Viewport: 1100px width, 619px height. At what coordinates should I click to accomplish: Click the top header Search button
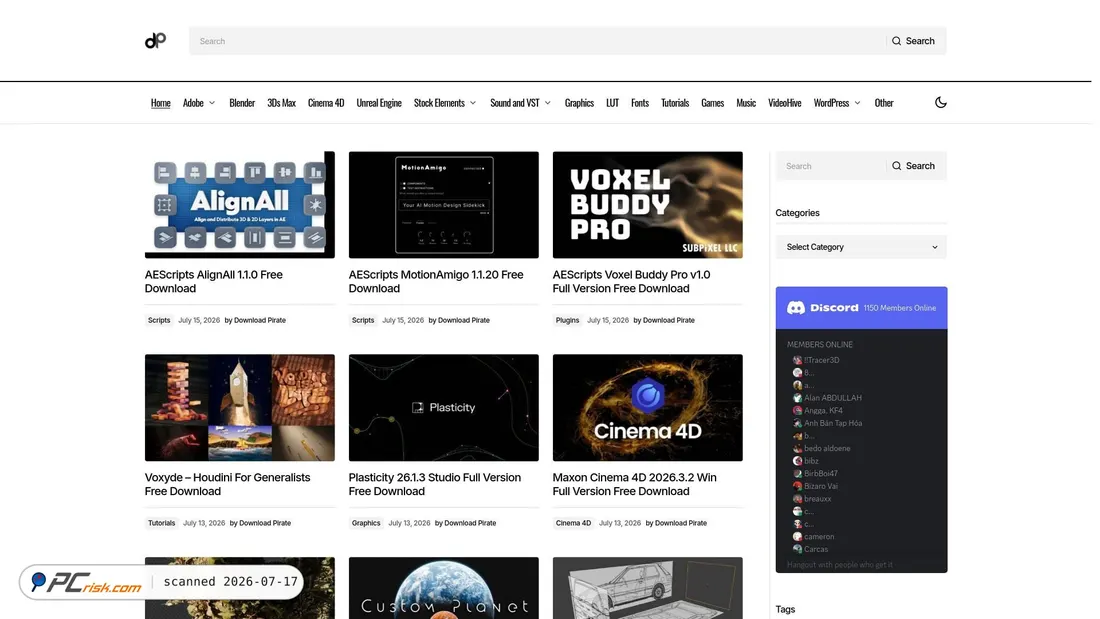(914, 41)
